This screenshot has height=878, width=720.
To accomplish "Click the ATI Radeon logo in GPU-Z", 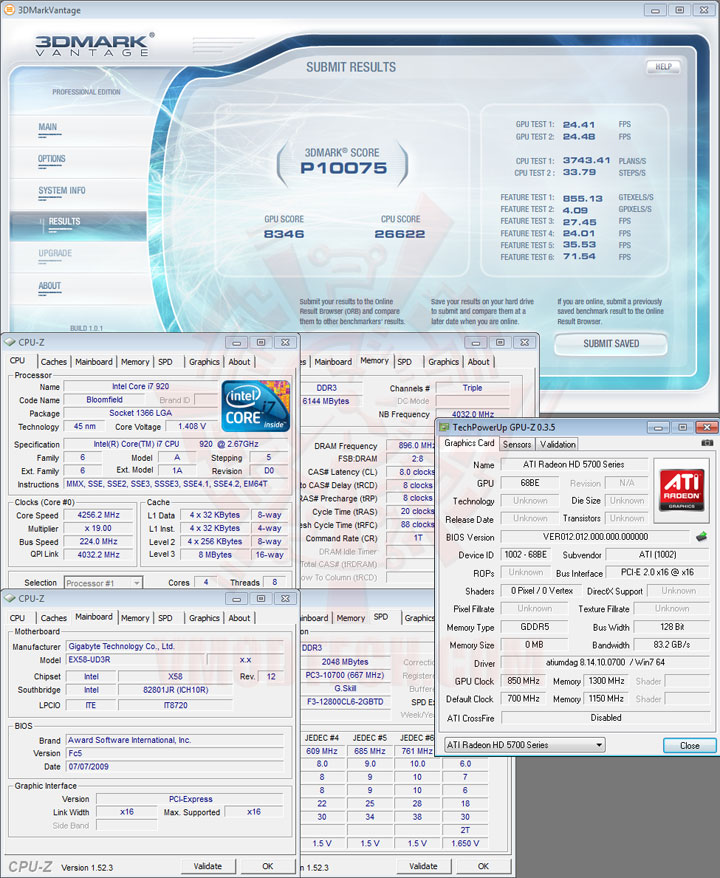I will click(682, 490).
